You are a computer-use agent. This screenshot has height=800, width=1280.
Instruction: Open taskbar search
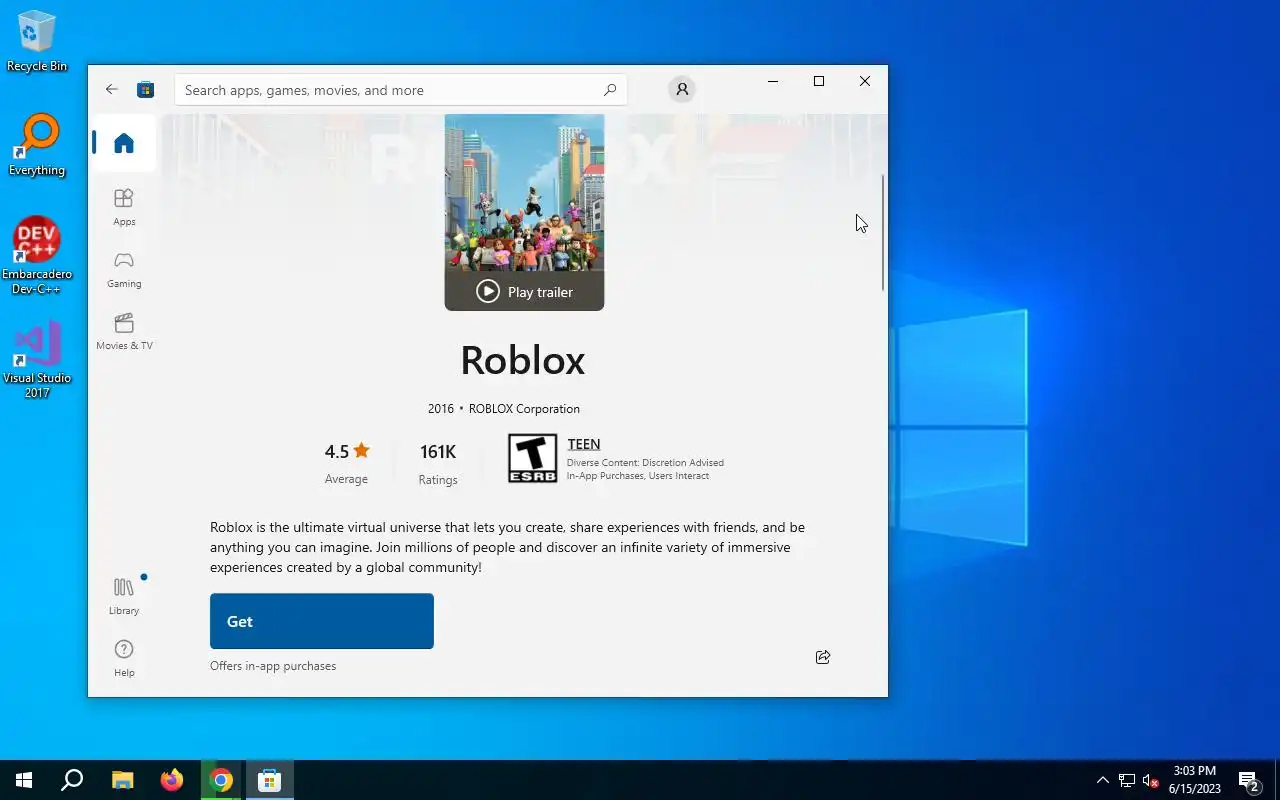pos(72,780)
